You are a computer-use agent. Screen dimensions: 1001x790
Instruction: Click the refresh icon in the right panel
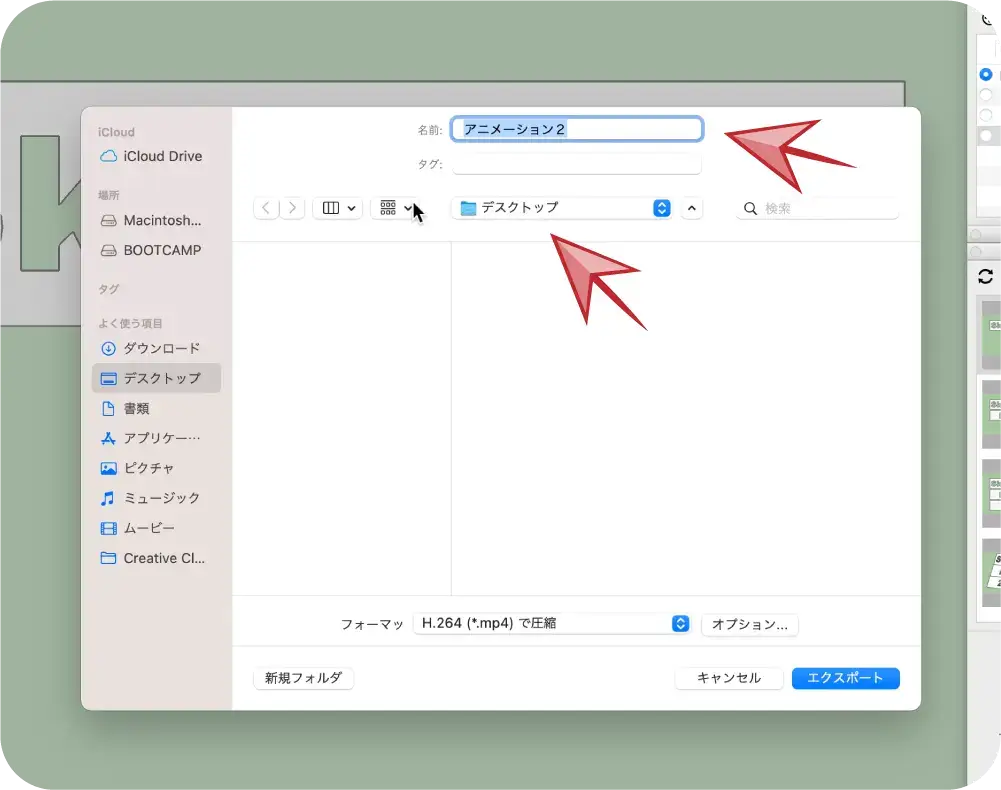985,277
